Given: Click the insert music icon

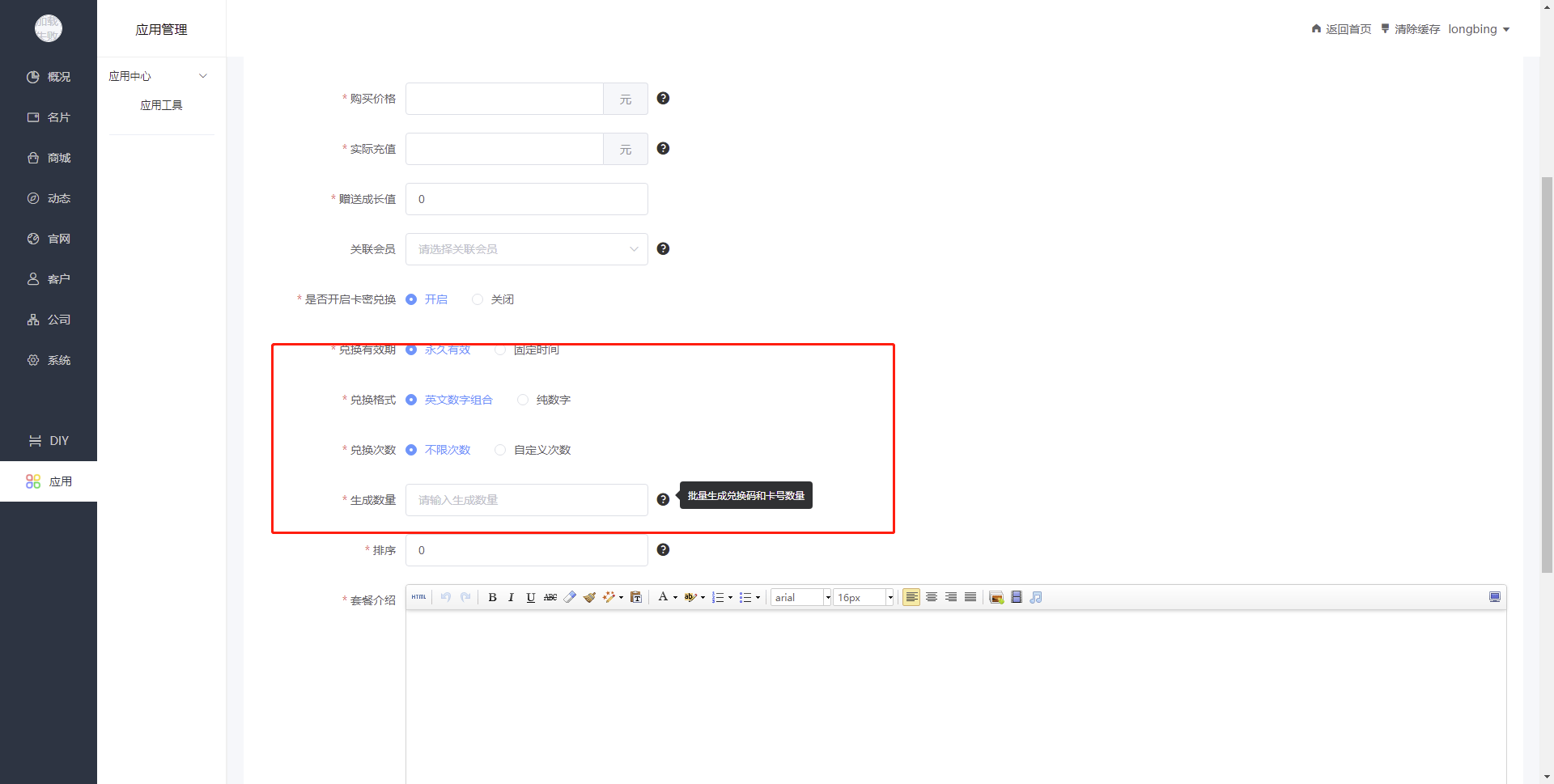Looking at the screenshot, I should pos(1036,597).
